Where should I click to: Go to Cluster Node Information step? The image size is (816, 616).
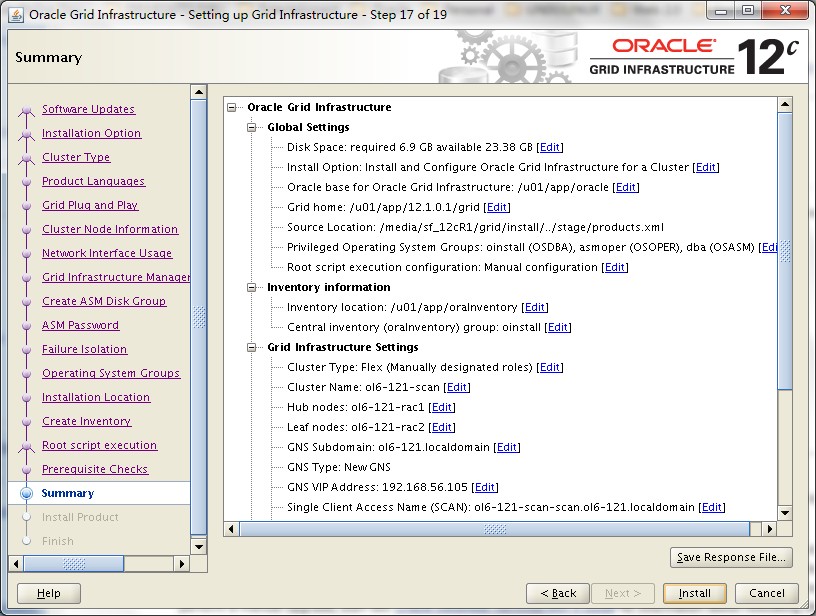110,229
